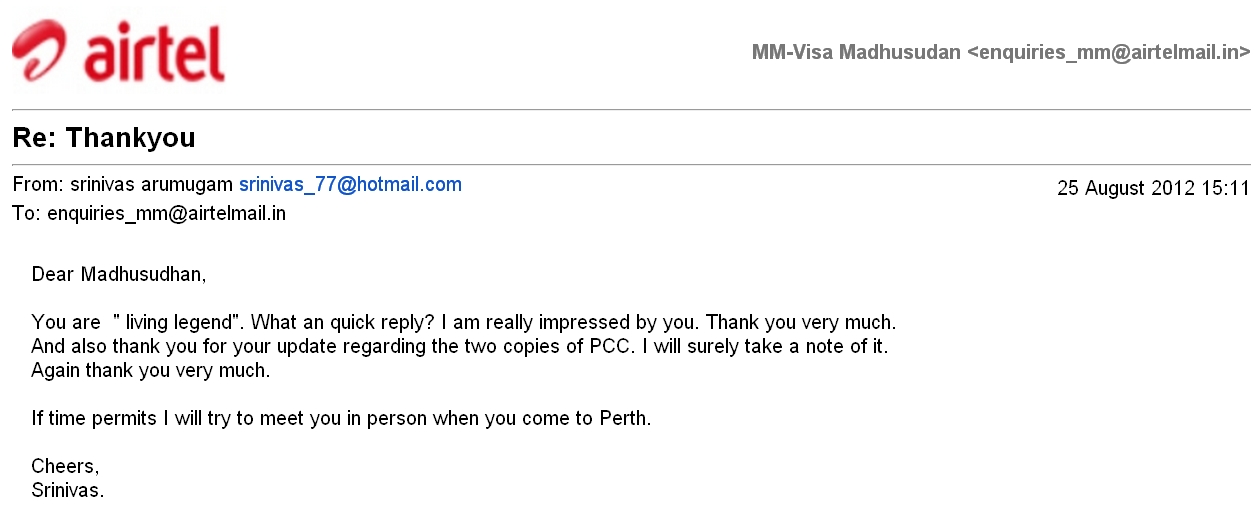Screen dimensions: 1255x516
Task: Click the To recipient enquiries_mm@airtelmail.in
Action: click(167, 214)
